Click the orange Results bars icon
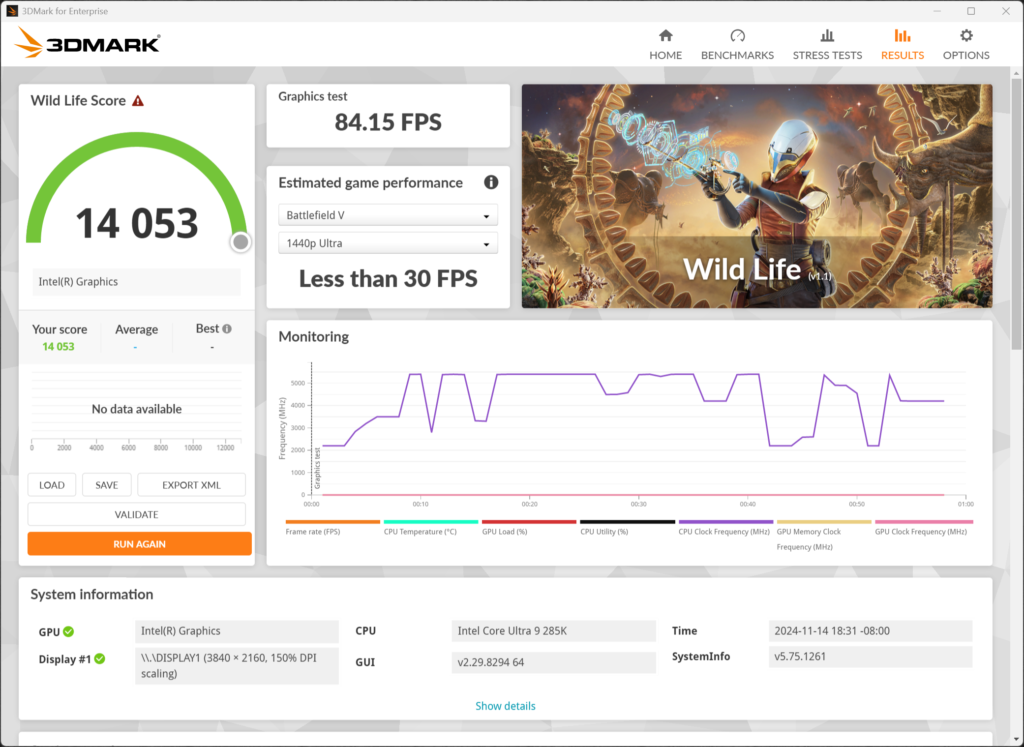The width and height of the screenshot is (1024, 747). pyautogui.click(x=901, y=44)
